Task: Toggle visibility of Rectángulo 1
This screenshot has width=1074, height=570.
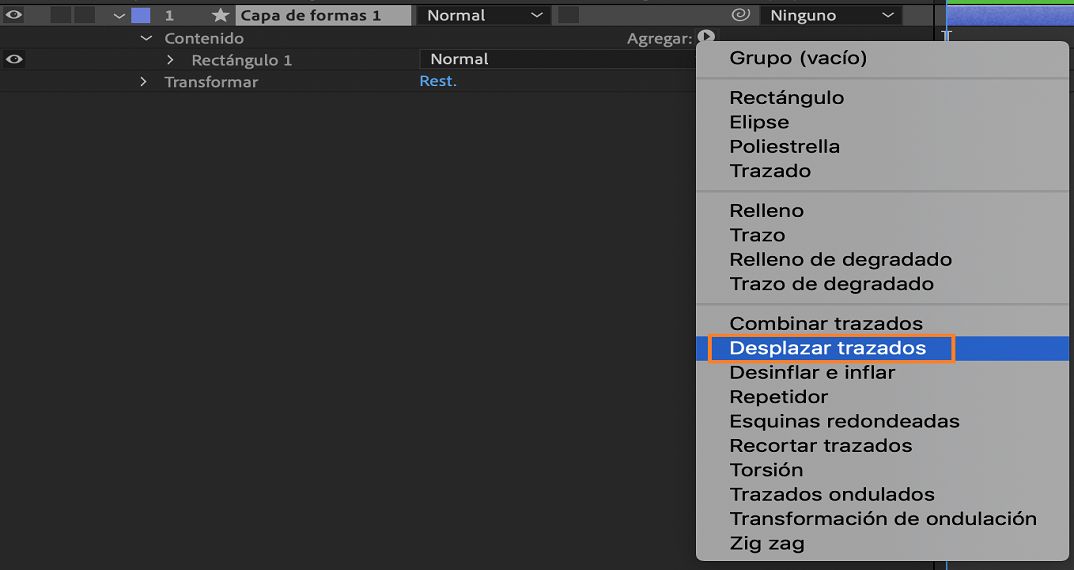Action: (x=14, y=59)
